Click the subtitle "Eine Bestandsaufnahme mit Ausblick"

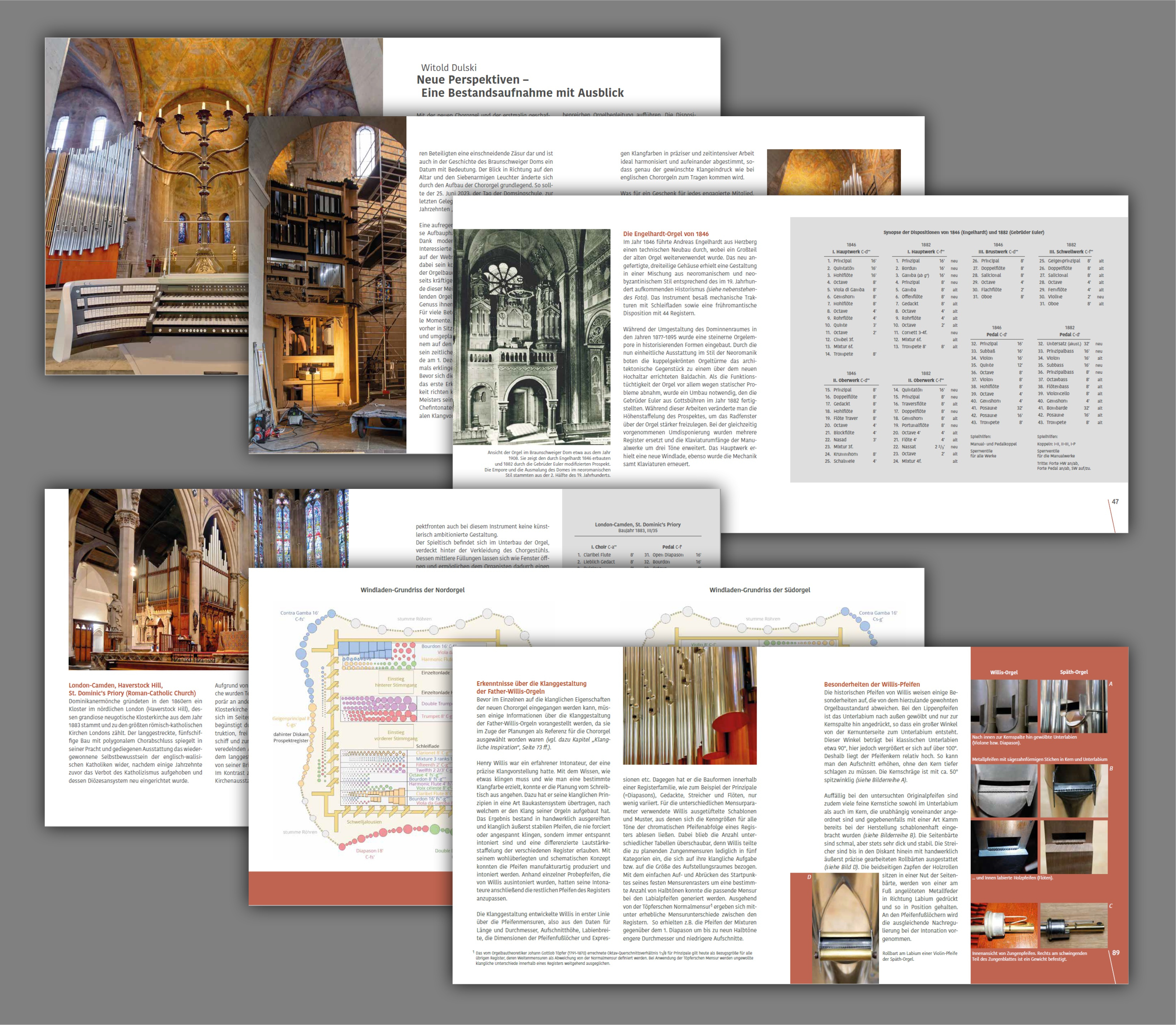522,93
